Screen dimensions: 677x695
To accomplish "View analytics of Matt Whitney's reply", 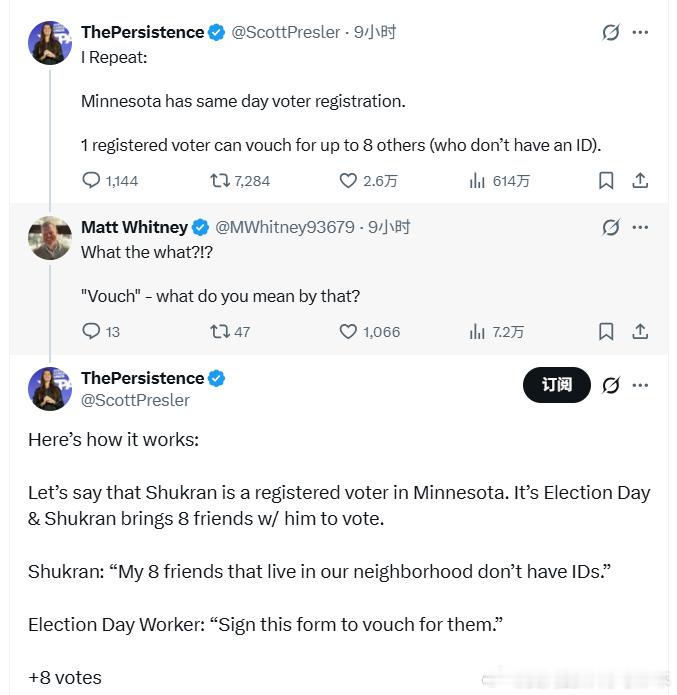I will pos(477,332).
